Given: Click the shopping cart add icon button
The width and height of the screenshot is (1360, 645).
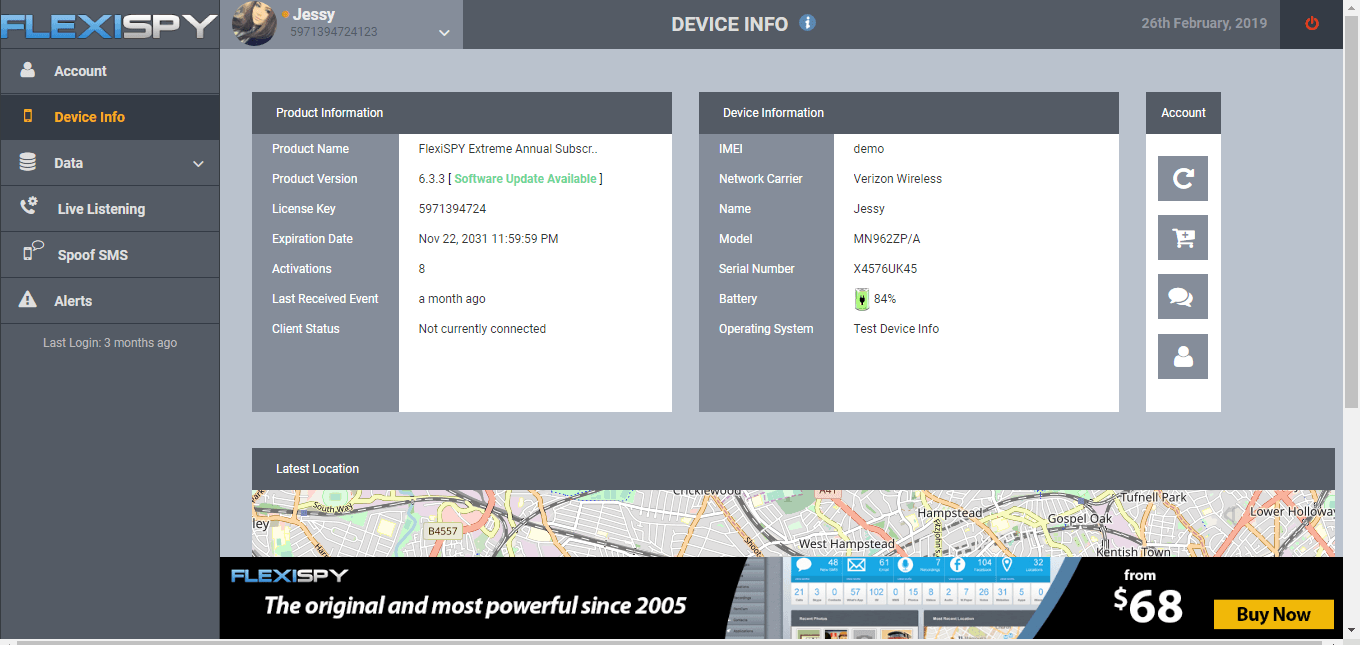Looking at the screenshot, I should 1183,238.
